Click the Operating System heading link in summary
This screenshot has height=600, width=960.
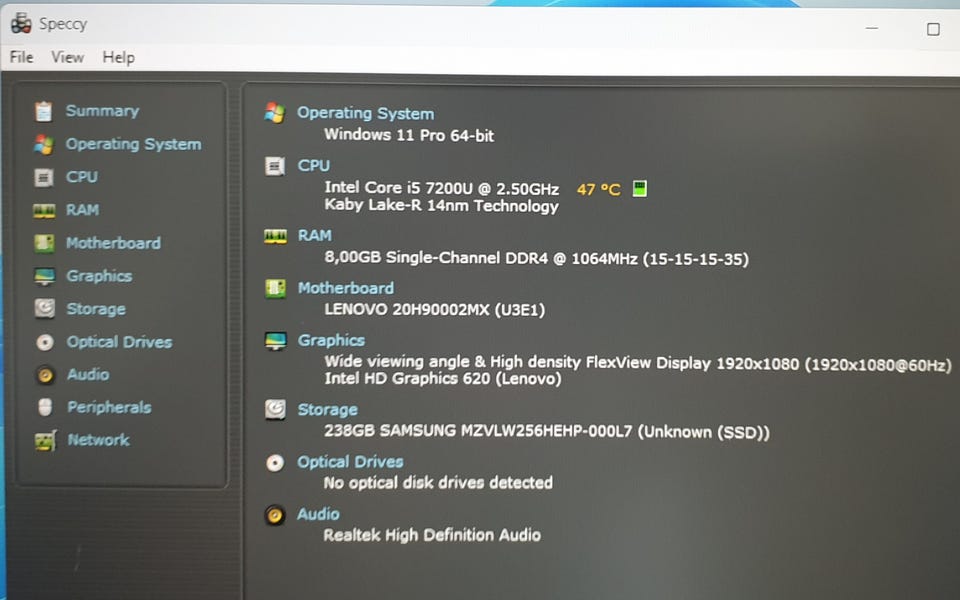tap(366, 113)
